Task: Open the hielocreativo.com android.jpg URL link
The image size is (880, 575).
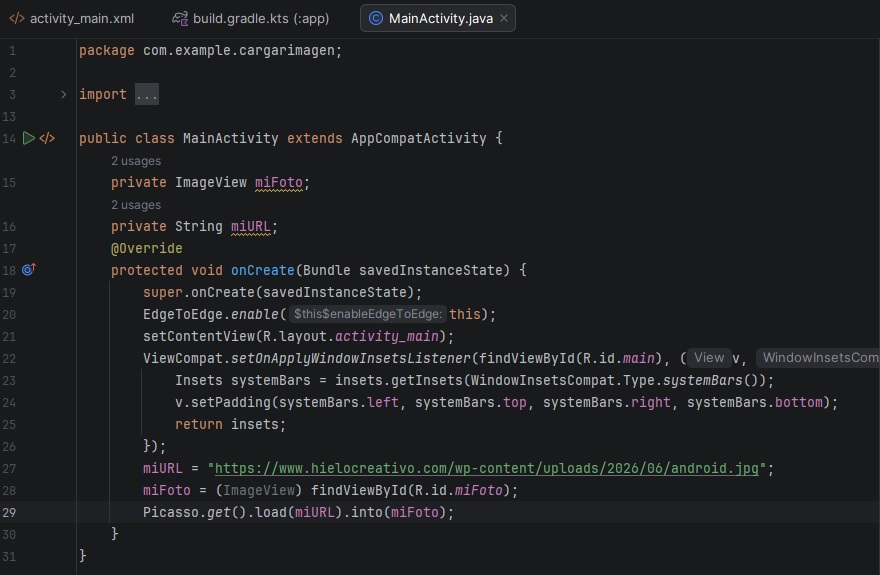Action: [487, 468]
